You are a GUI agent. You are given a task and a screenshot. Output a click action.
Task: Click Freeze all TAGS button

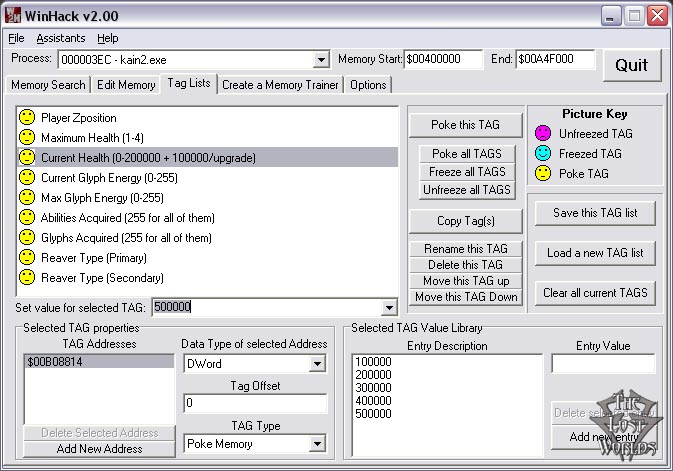(x=467, y=172)
